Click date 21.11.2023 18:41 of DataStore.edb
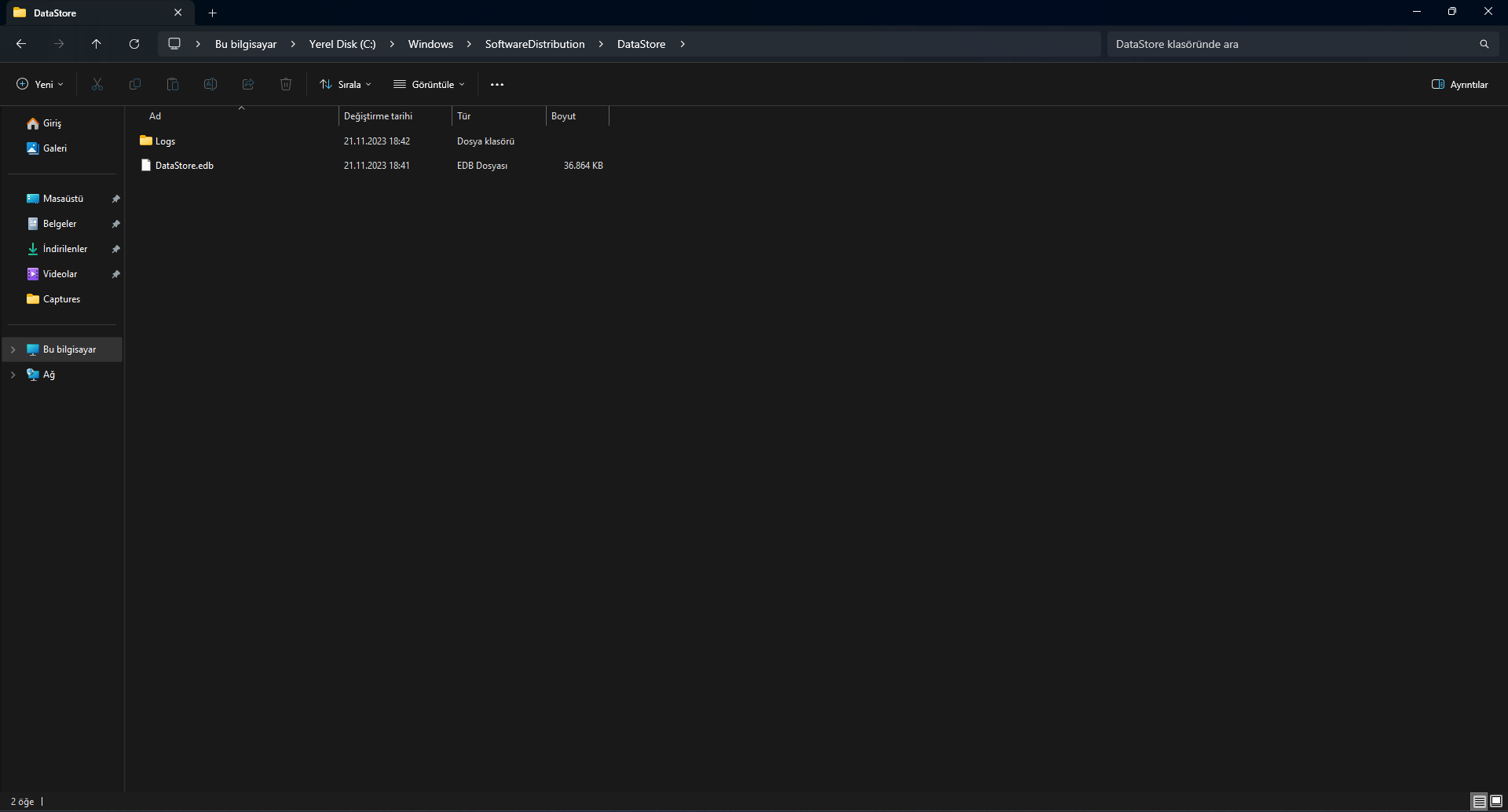This screenshot has height=812, width=1508. point(377,166)
